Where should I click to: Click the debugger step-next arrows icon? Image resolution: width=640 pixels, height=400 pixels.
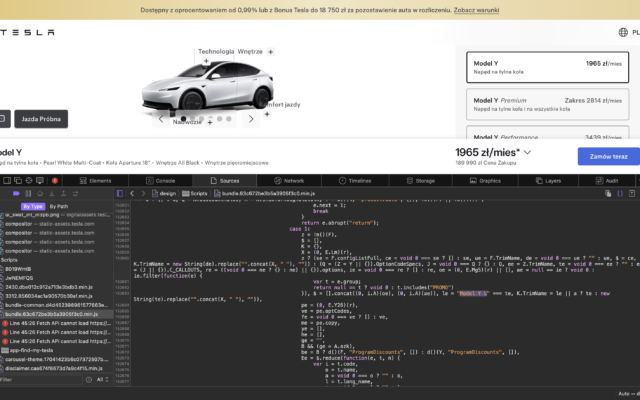75,193
